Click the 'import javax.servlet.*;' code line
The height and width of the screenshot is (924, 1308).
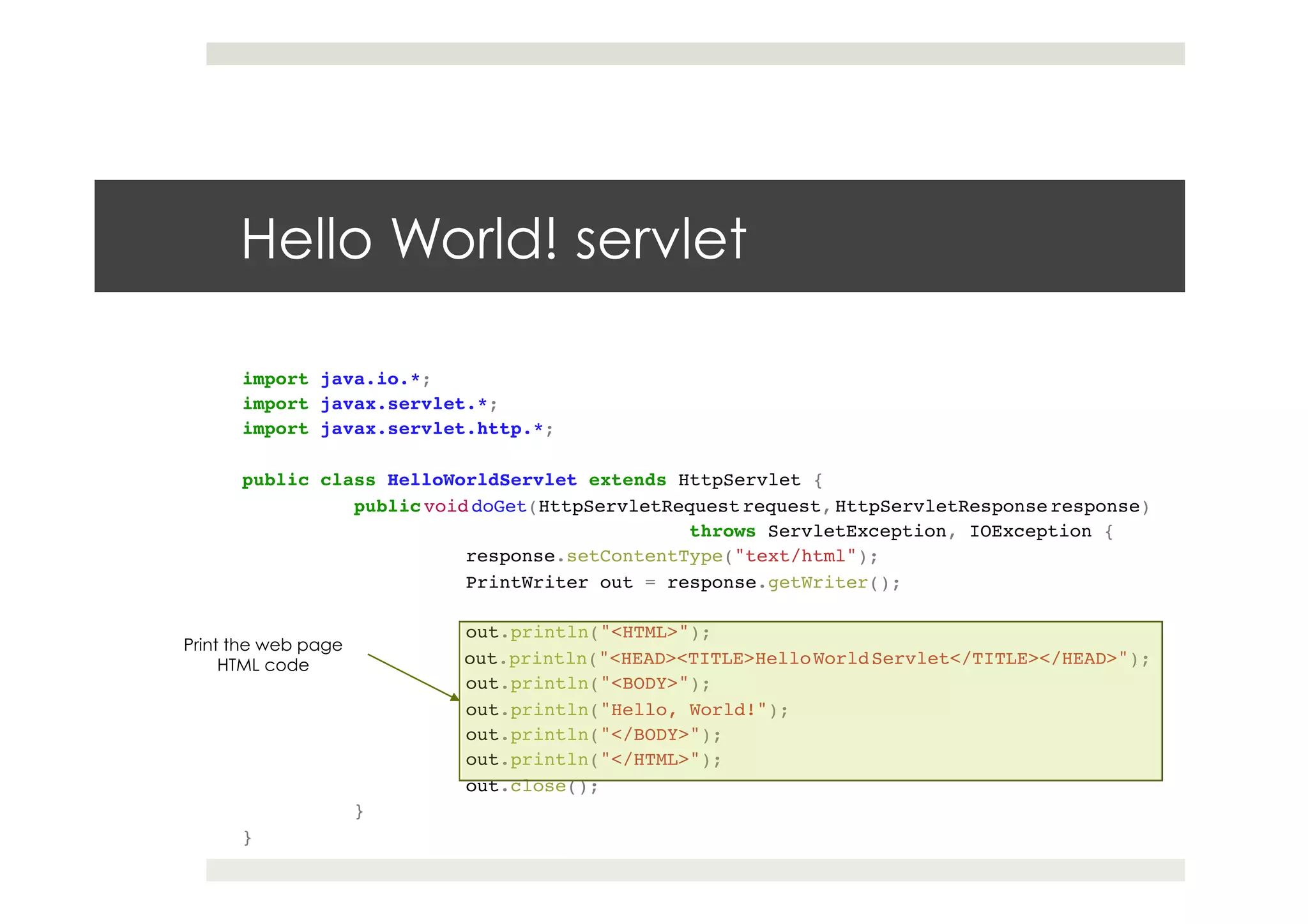[x=370, y=404]
